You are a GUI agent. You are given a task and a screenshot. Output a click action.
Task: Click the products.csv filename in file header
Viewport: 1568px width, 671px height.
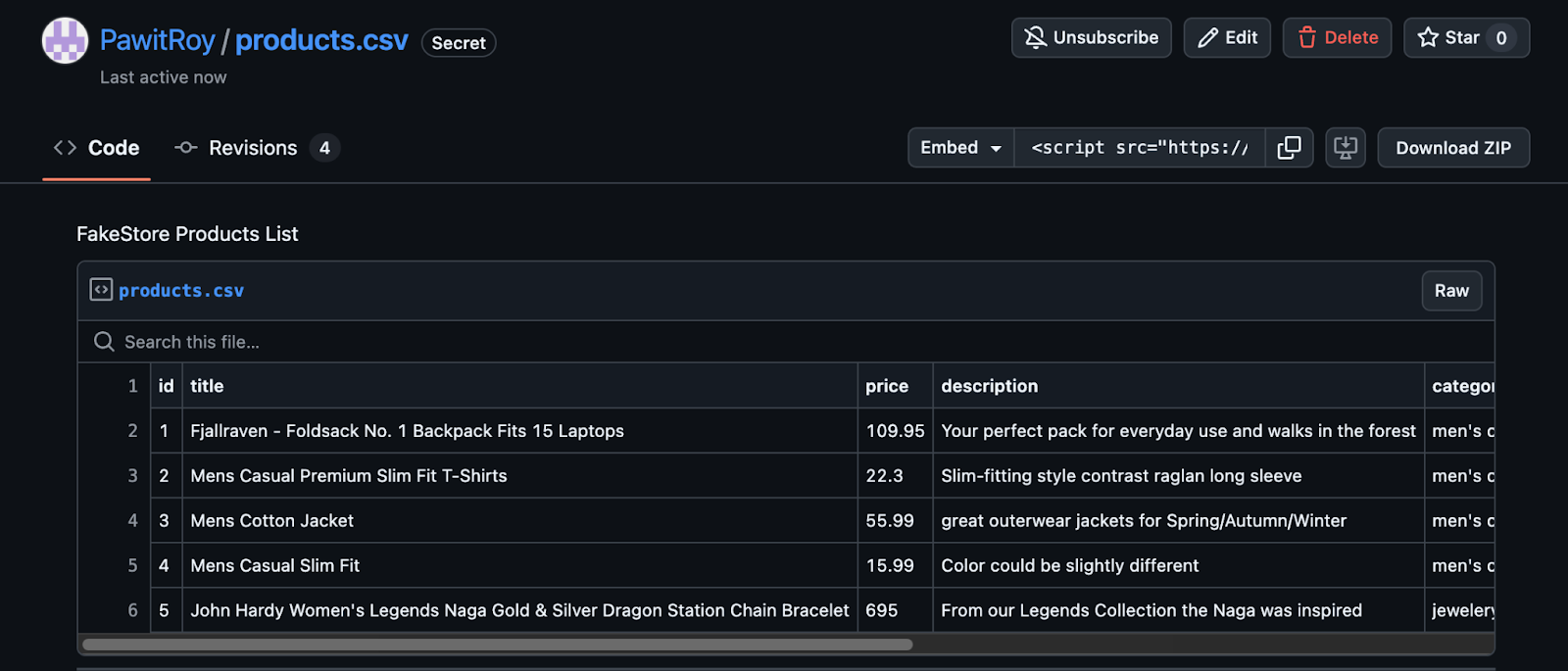pyautogui.click(x=181, y=291)
